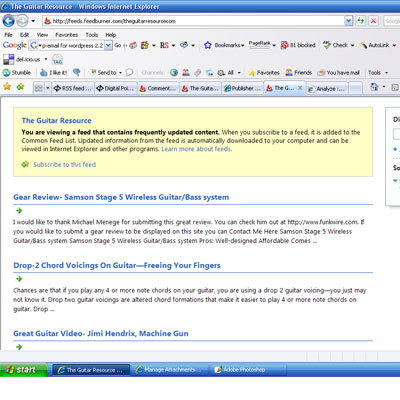Image resolution: width=400 pixels, height=400 pixels.
Task: Click the Go button on Google toolbar
Action: (x=118, y=45)
